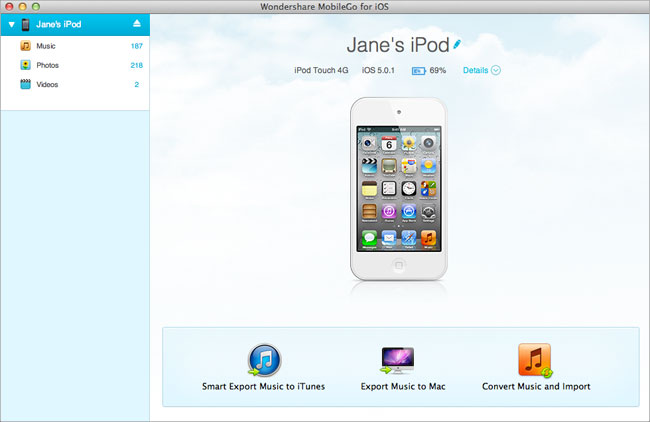This screenshot has height=422, width=650.
Task: Zoom the window with the green button
Action: point(36,6)
